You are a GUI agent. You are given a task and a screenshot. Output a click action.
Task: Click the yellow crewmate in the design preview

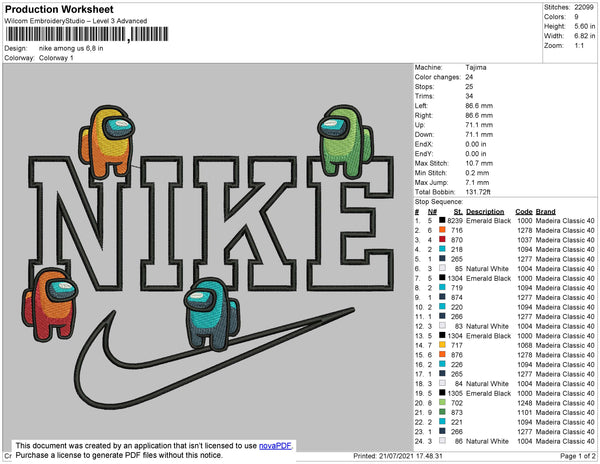(x=107, y=142)
